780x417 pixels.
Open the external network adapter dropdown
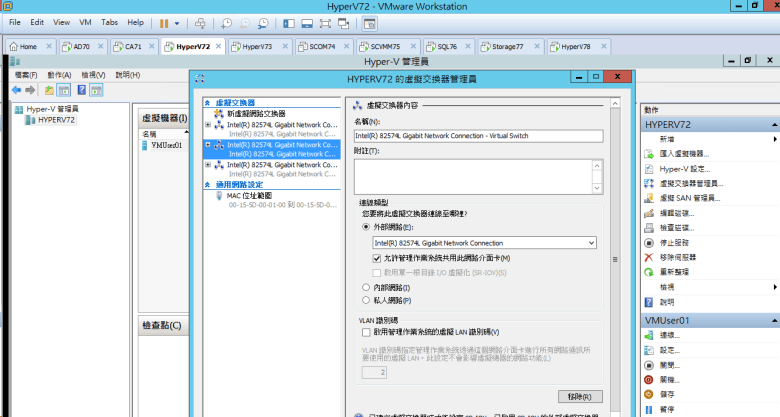point(592,243)
